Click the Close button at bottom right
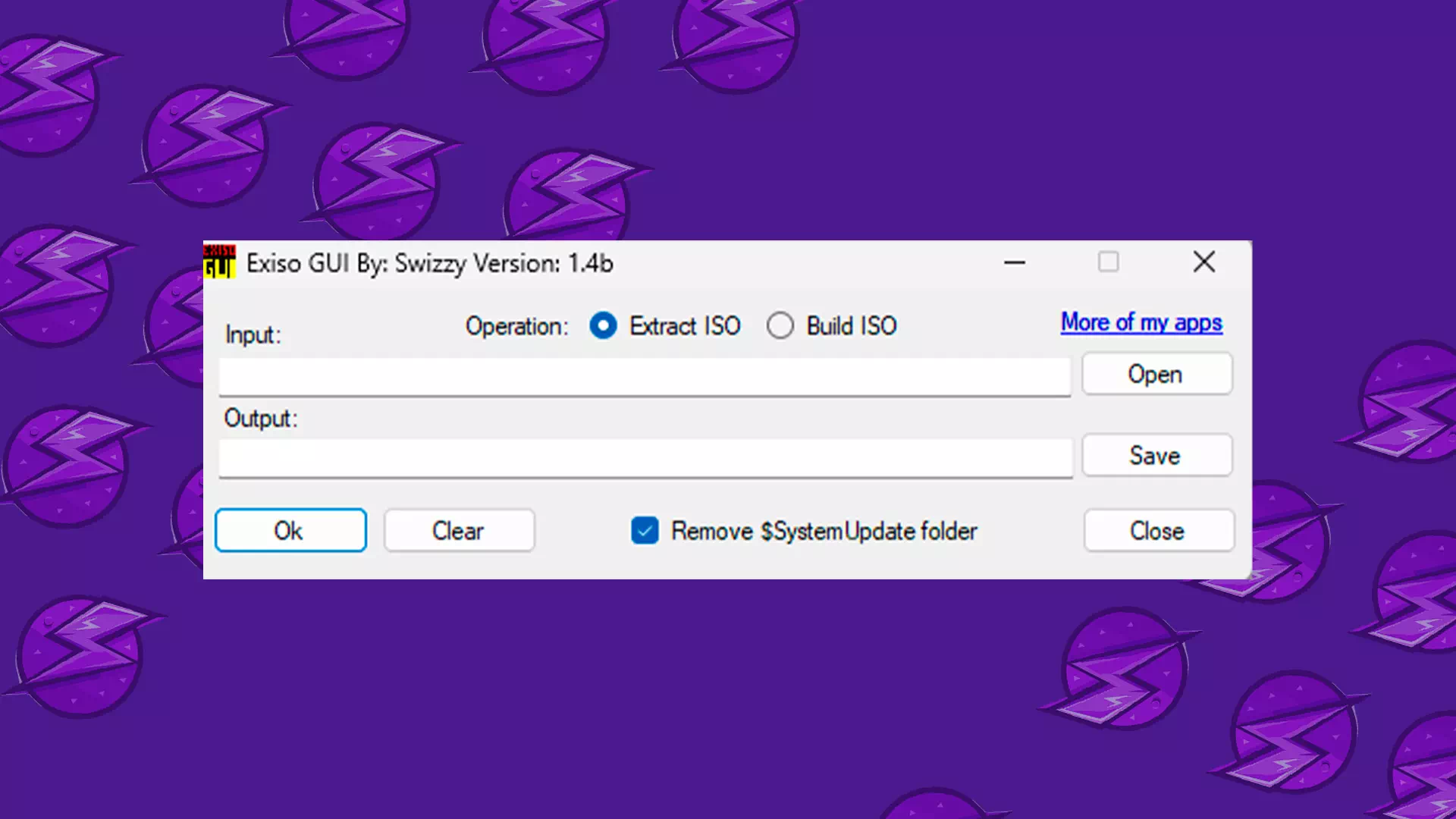Image resolution: width=1456 pixels, height=819 pixels. point(1158,530)
